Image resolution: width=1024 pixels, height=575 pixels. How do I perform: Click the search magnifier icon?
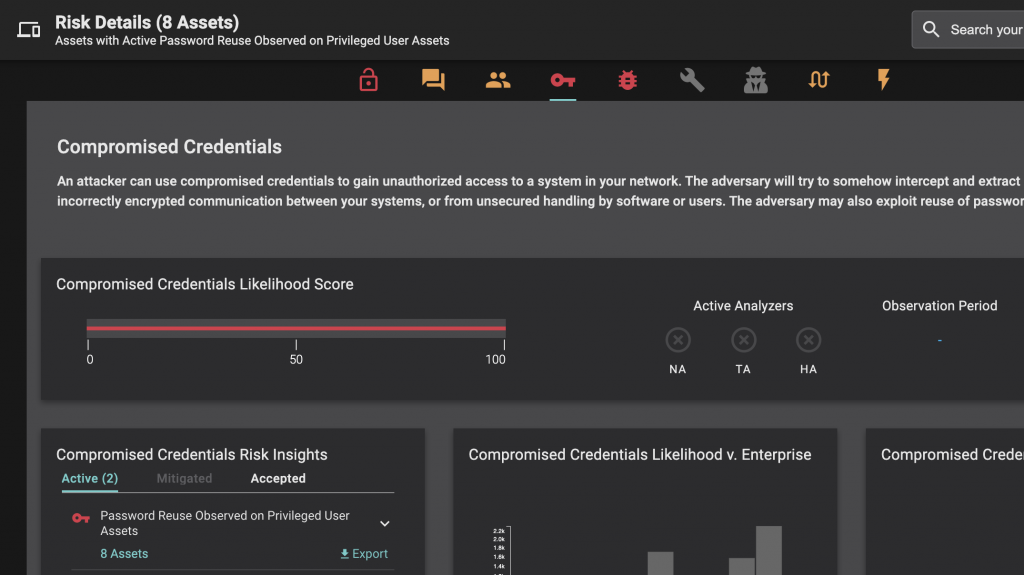(931, 29)
